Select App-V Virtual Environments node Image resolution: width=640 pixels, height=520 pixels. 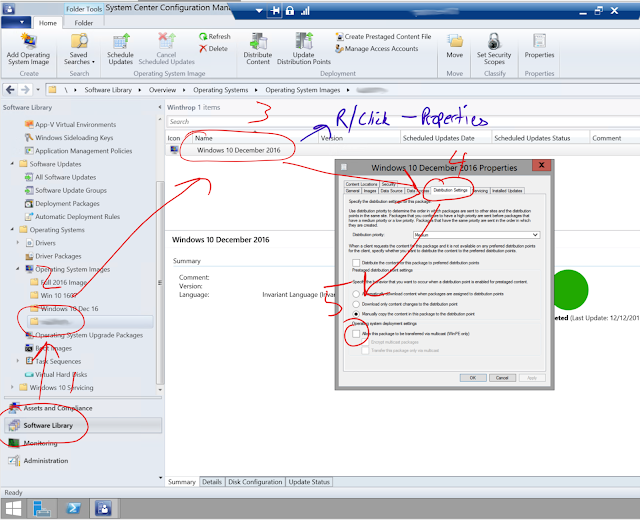tap(70, 124)
